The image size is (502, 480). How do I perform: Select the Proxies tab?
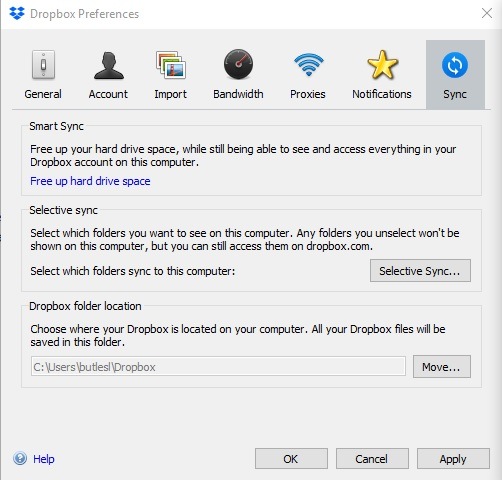pos(308,75)
